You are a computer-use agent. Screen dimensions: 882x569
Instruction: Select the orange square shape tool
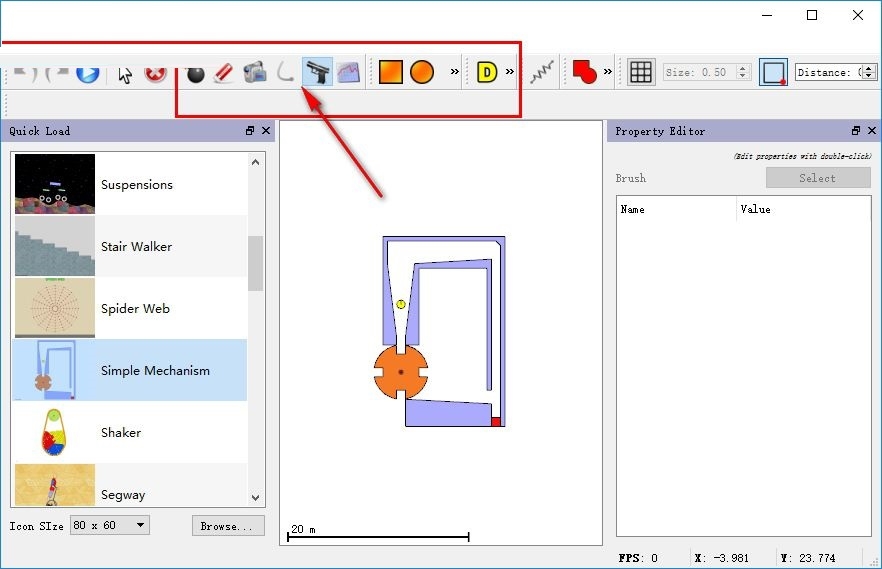pos(390,72)
